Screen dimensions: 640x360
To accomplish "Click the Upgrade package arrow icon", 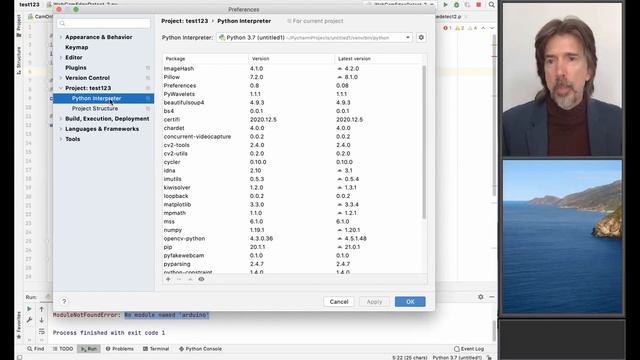I will point(190,279).
